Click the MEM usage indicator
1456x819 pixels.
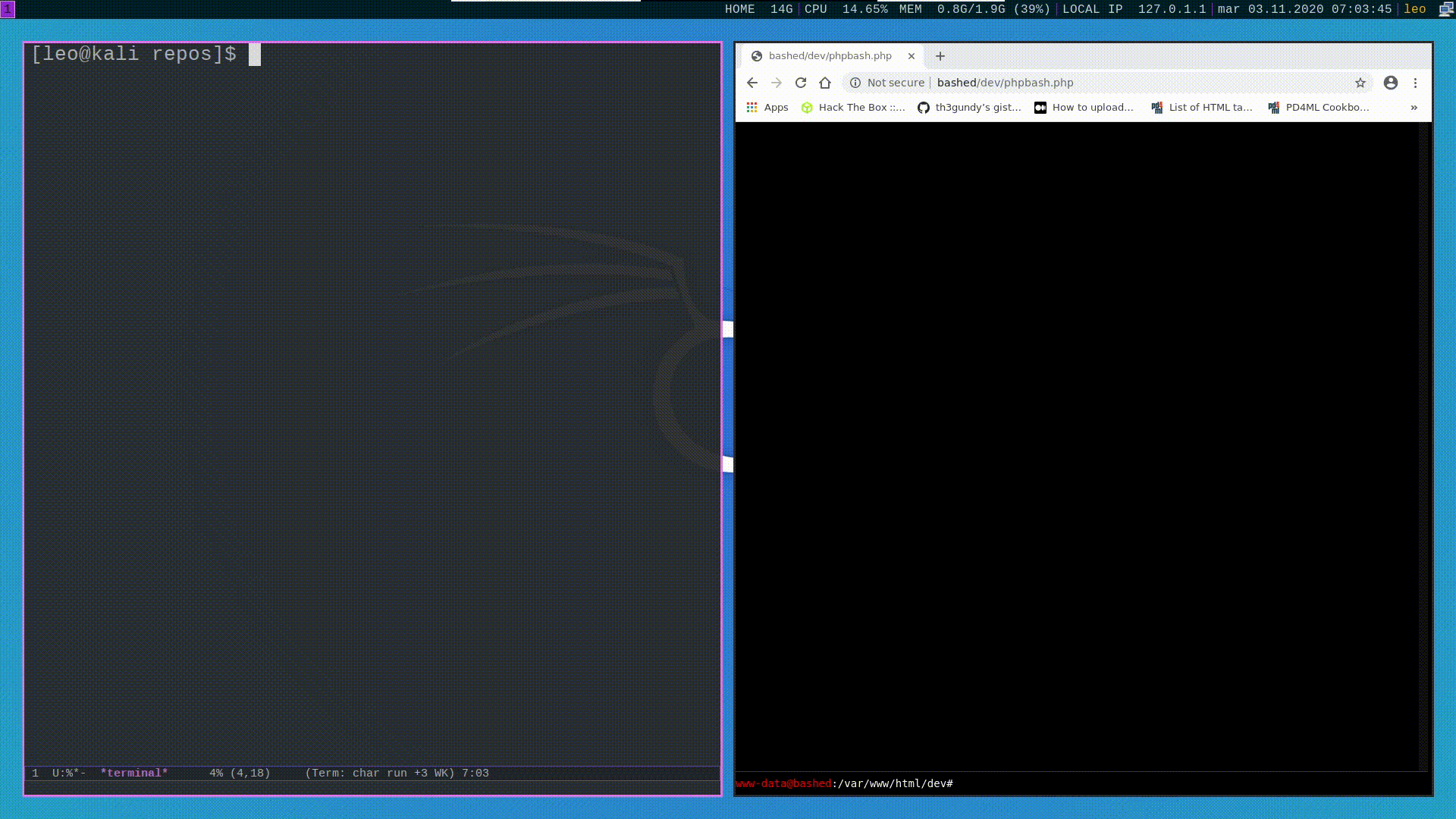point(974,9)
